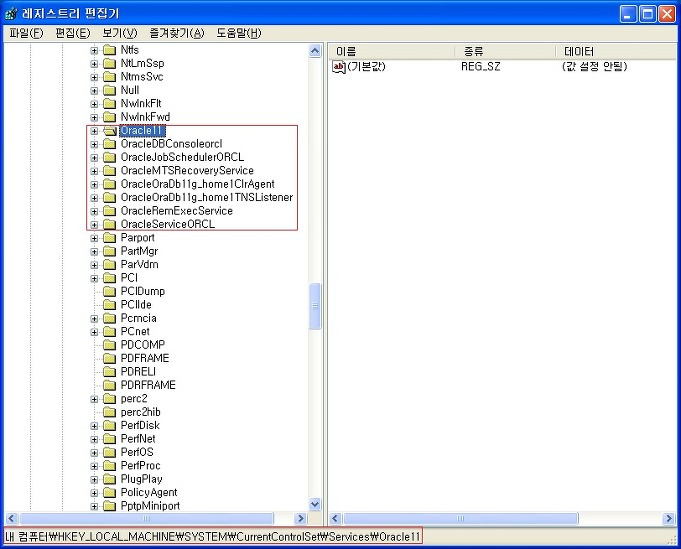Expand the Oracle11 key
Screen dimensions: 681x549
94,131
